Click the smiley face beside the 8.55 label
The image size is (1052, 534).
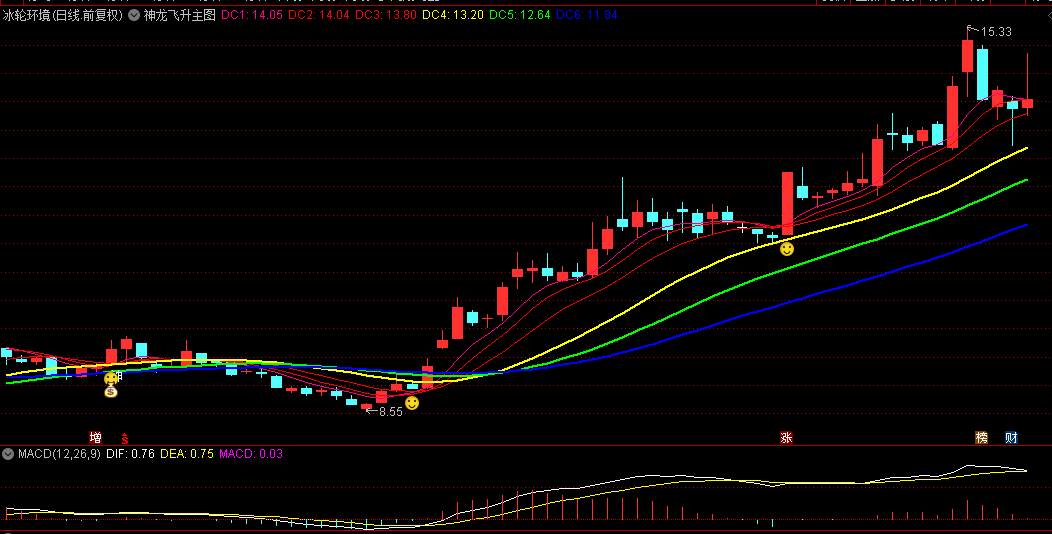click(412, 403)
